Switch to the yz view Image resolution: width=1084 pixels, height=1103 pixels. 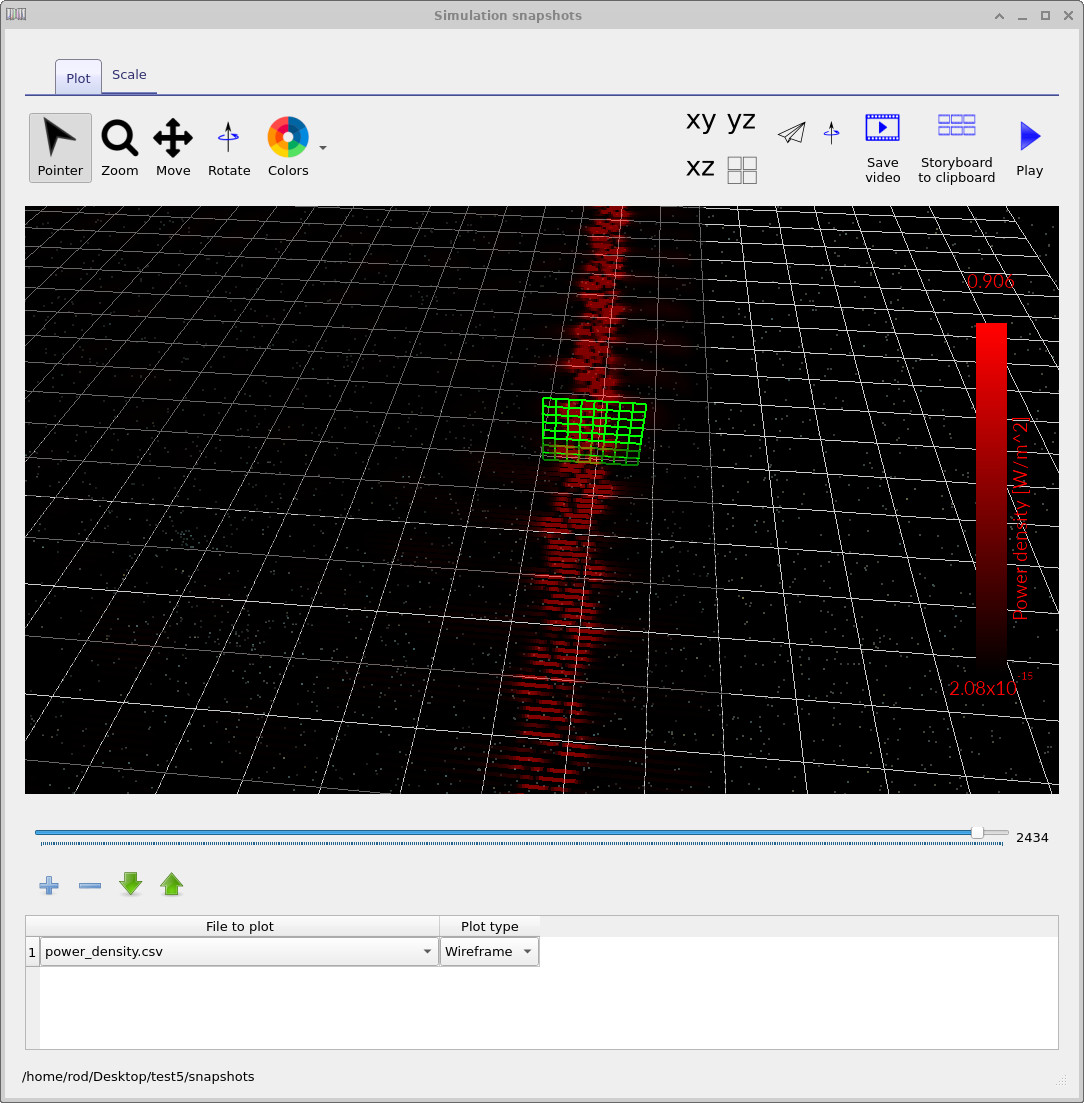740,120
